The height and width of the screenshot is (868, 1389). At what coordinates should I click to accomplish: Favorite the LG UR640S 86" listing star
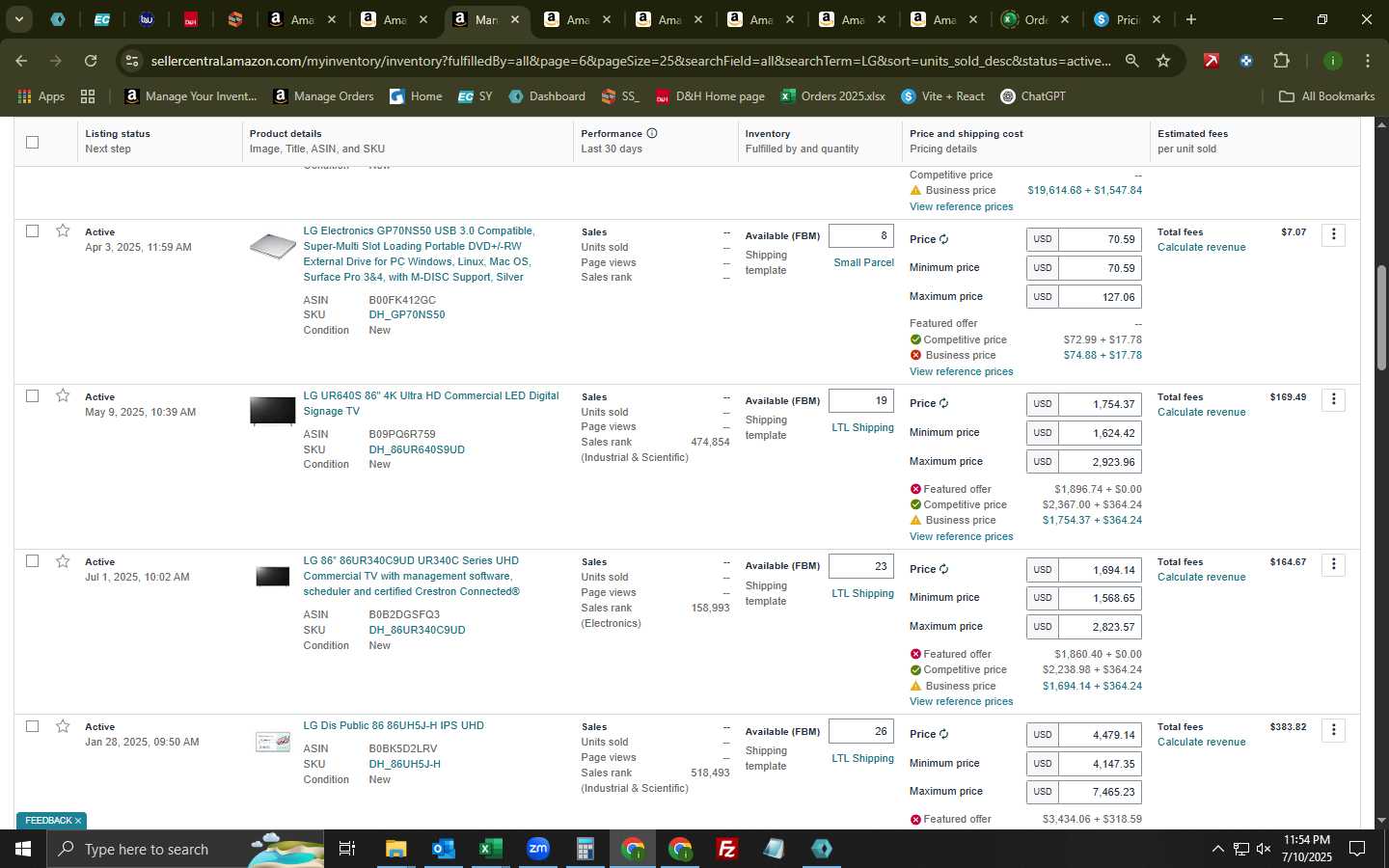pyautogui.click(x=63, y=395)
